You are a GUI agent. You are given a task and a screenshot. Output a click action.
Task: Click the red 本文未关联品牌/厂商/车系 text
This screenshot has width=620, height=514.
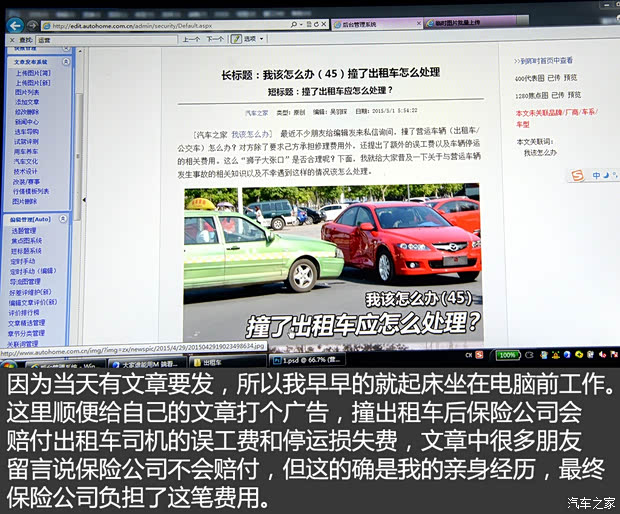click(556, 118)
